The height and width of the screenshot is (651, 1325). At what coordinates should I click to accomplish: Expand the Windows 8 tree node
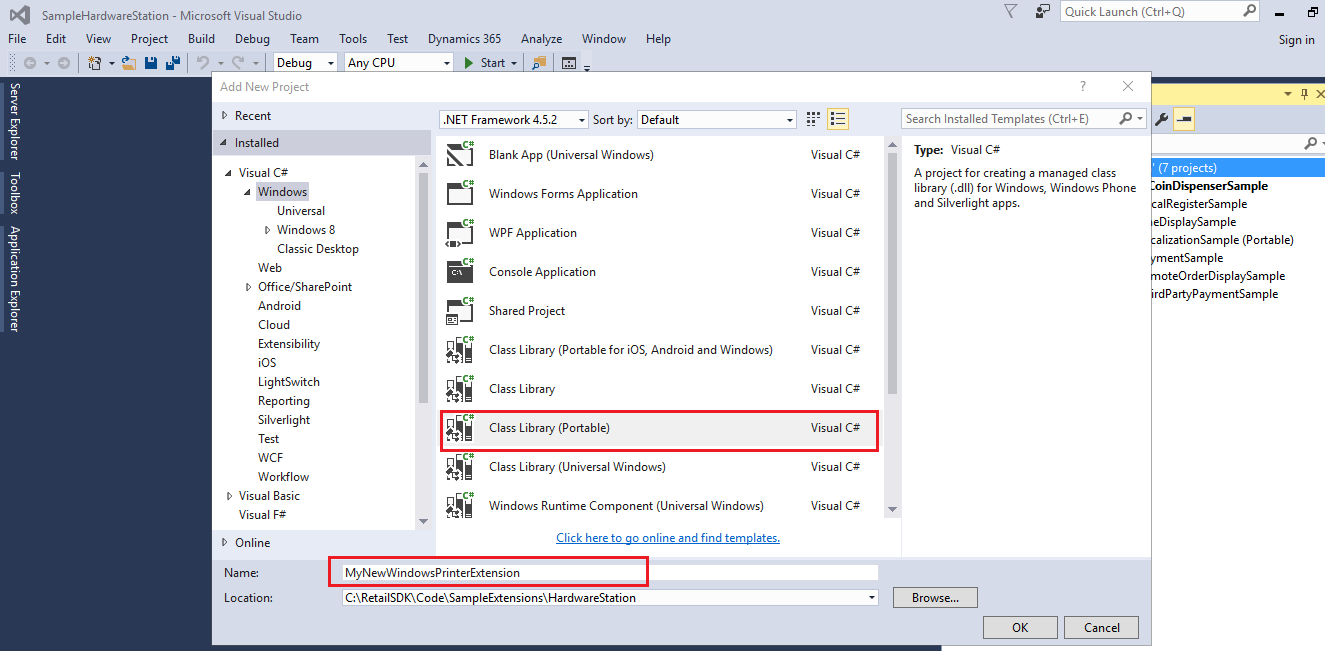267,230
